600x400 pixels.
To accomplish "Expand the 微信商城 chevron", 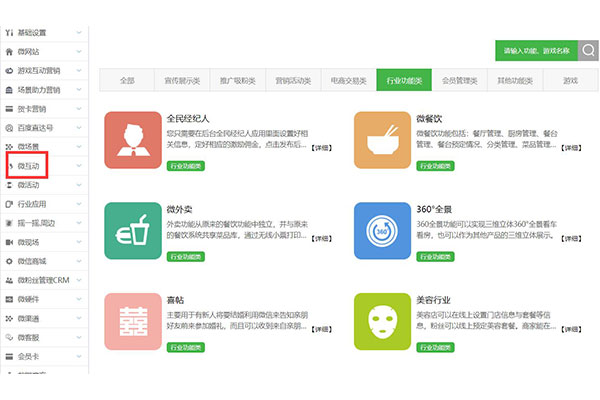I will pos(79,261).
